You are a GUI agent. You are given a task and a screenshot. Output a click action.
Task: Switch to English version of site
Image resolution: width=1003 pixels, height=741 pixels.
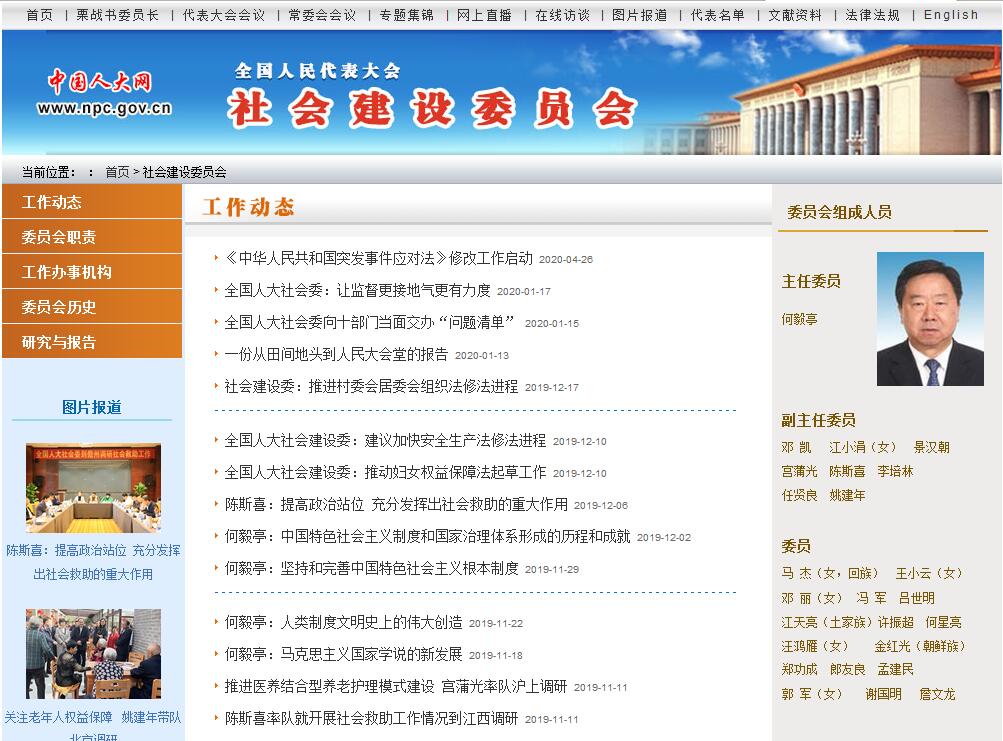[x=950, y=15]
